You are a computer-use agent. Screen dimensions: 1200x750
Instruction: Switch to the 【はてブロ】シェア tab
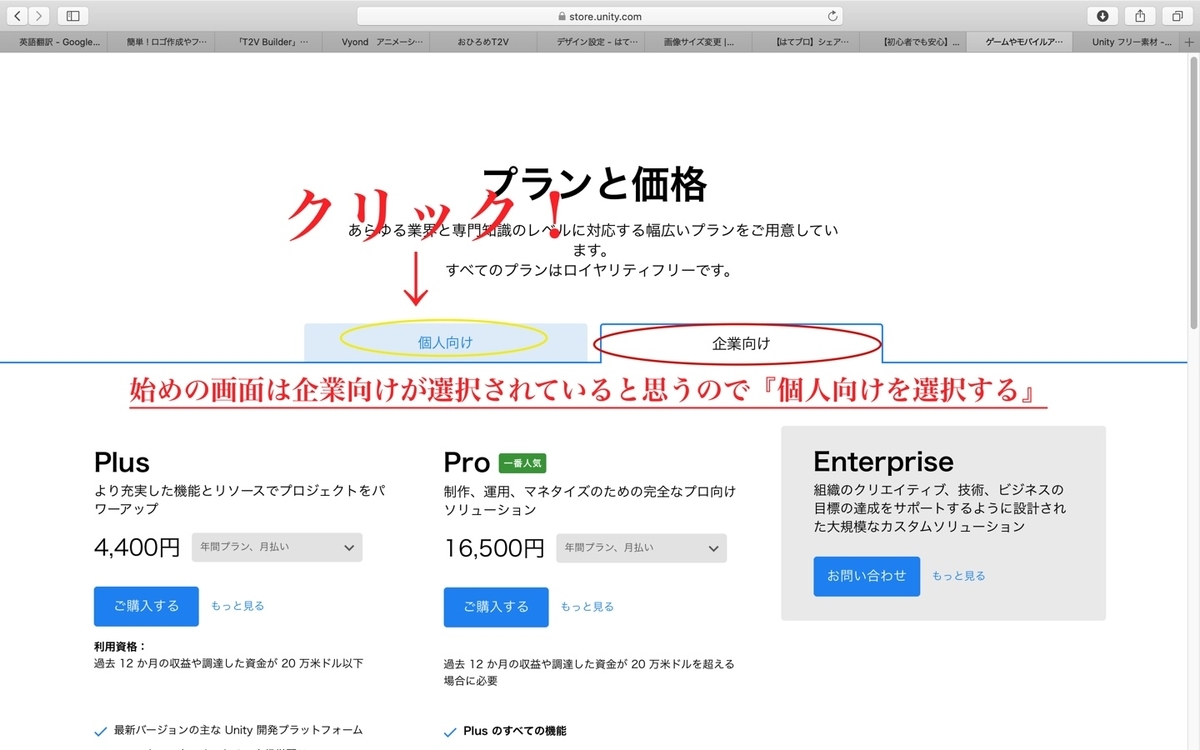click(x=806, y=43)
